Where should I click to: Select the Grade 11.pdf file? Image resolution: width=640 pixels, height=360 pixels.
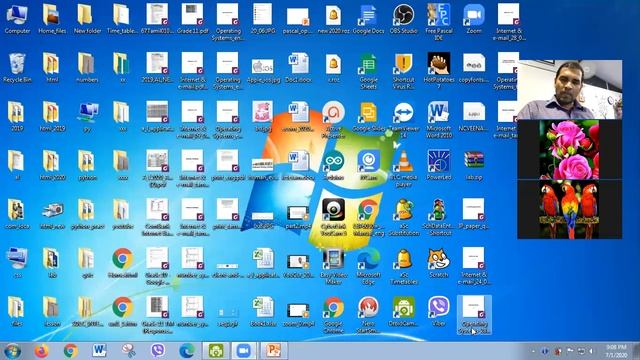[193, 18]
